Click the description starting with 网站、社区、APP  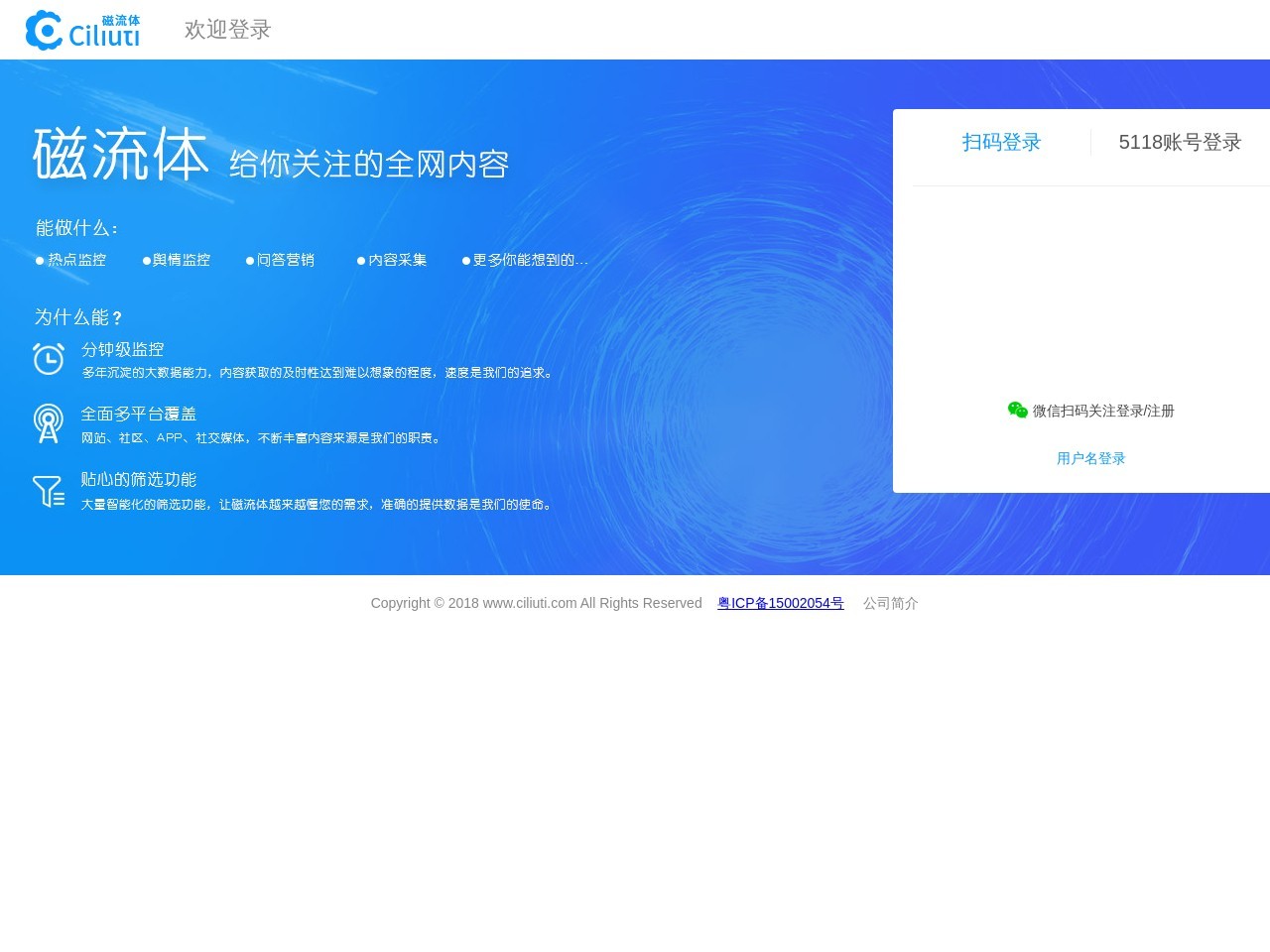pyautogui.click(x=262, y=437)
